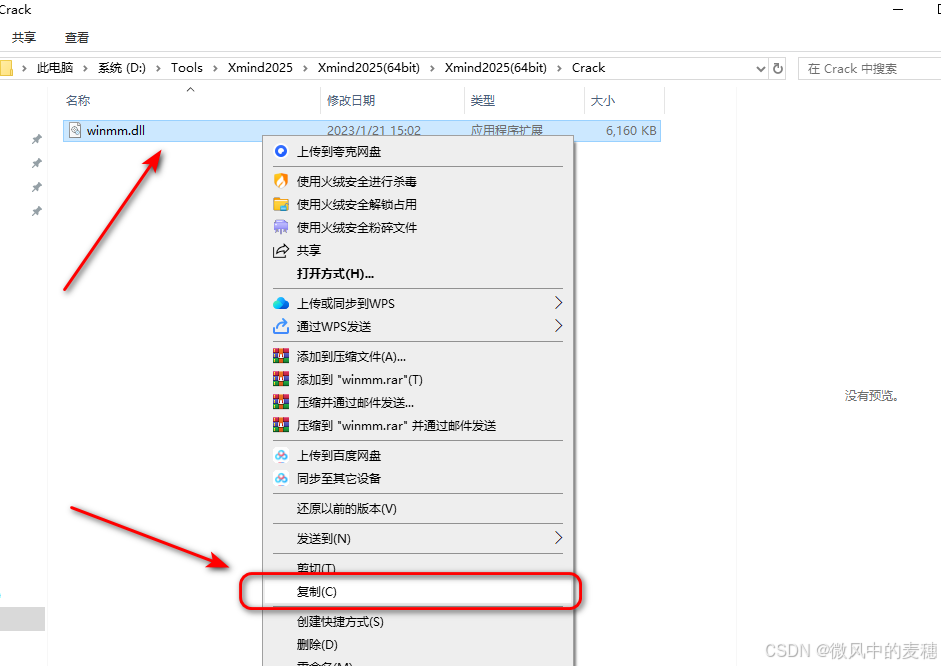Click the WinRAR icon beside 压缩并通过邮件发送
This screenshot has width=941, height=666.
pos(280,401)
